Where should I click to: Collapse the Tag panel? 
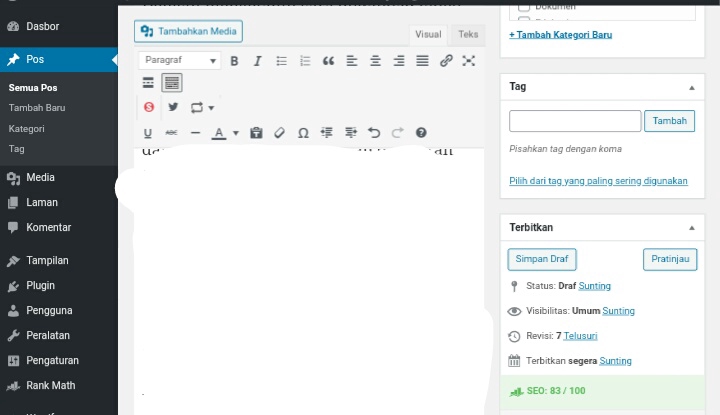[692, 88]
